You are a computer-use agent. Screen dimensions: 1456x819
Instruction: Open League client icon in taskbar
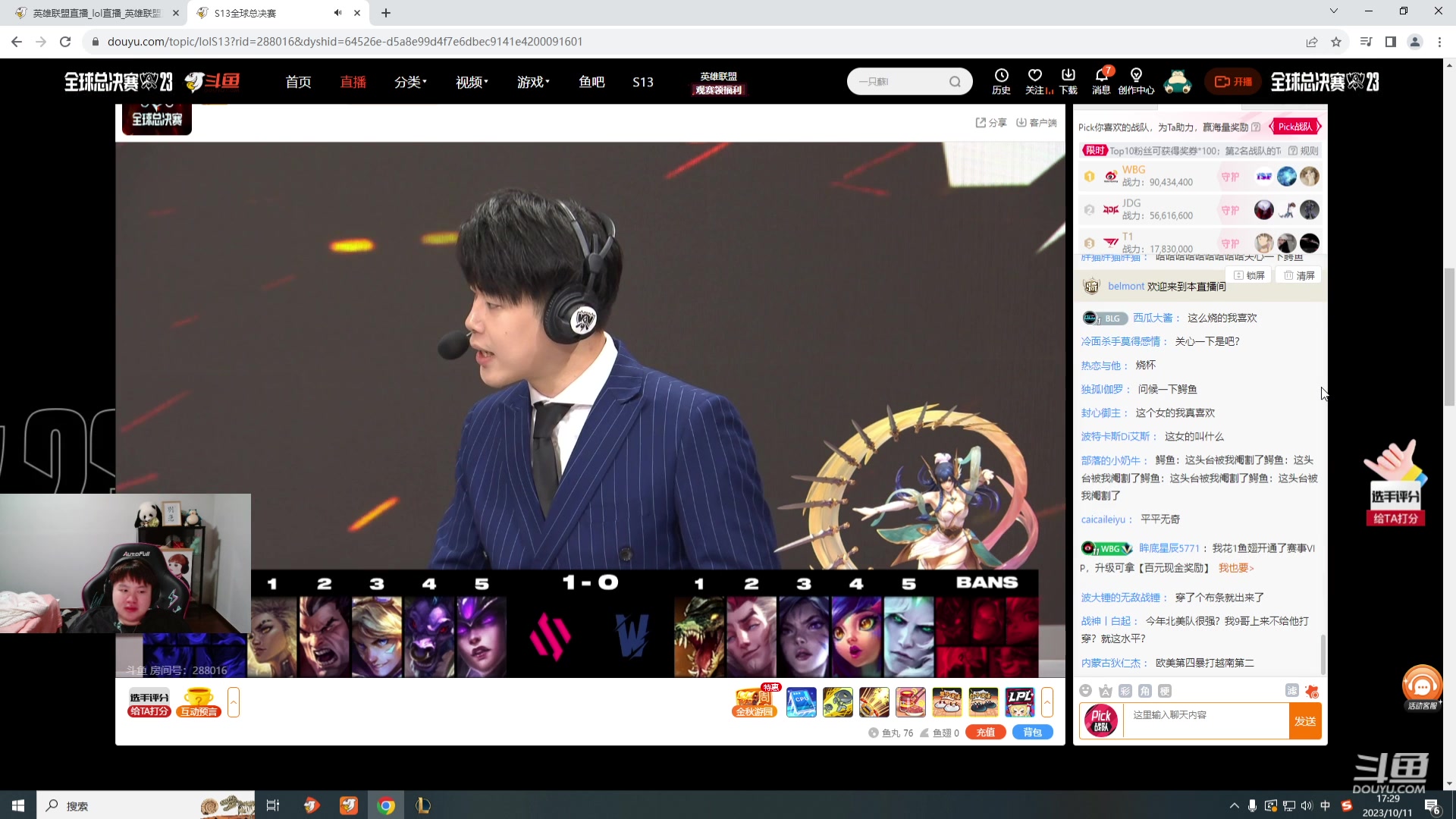[x=423, y=805]
